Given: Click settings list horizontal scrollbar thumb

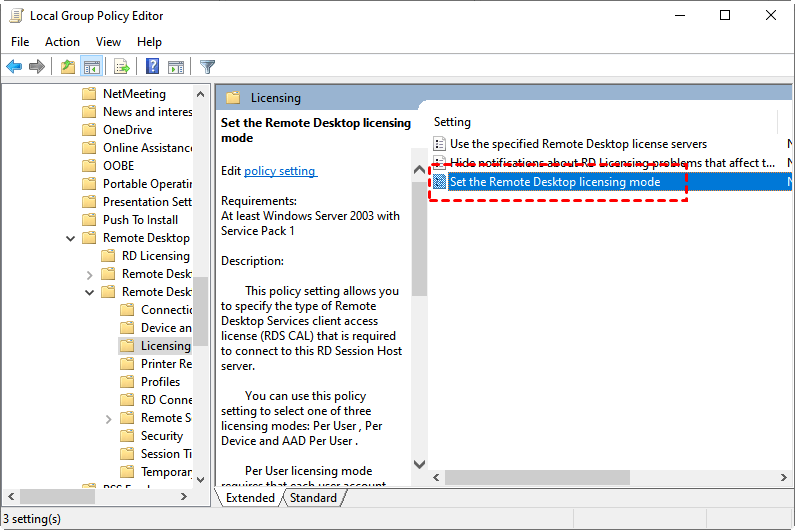Looking at the screenshot, I should pyautogui.click(x=537, y=477).
